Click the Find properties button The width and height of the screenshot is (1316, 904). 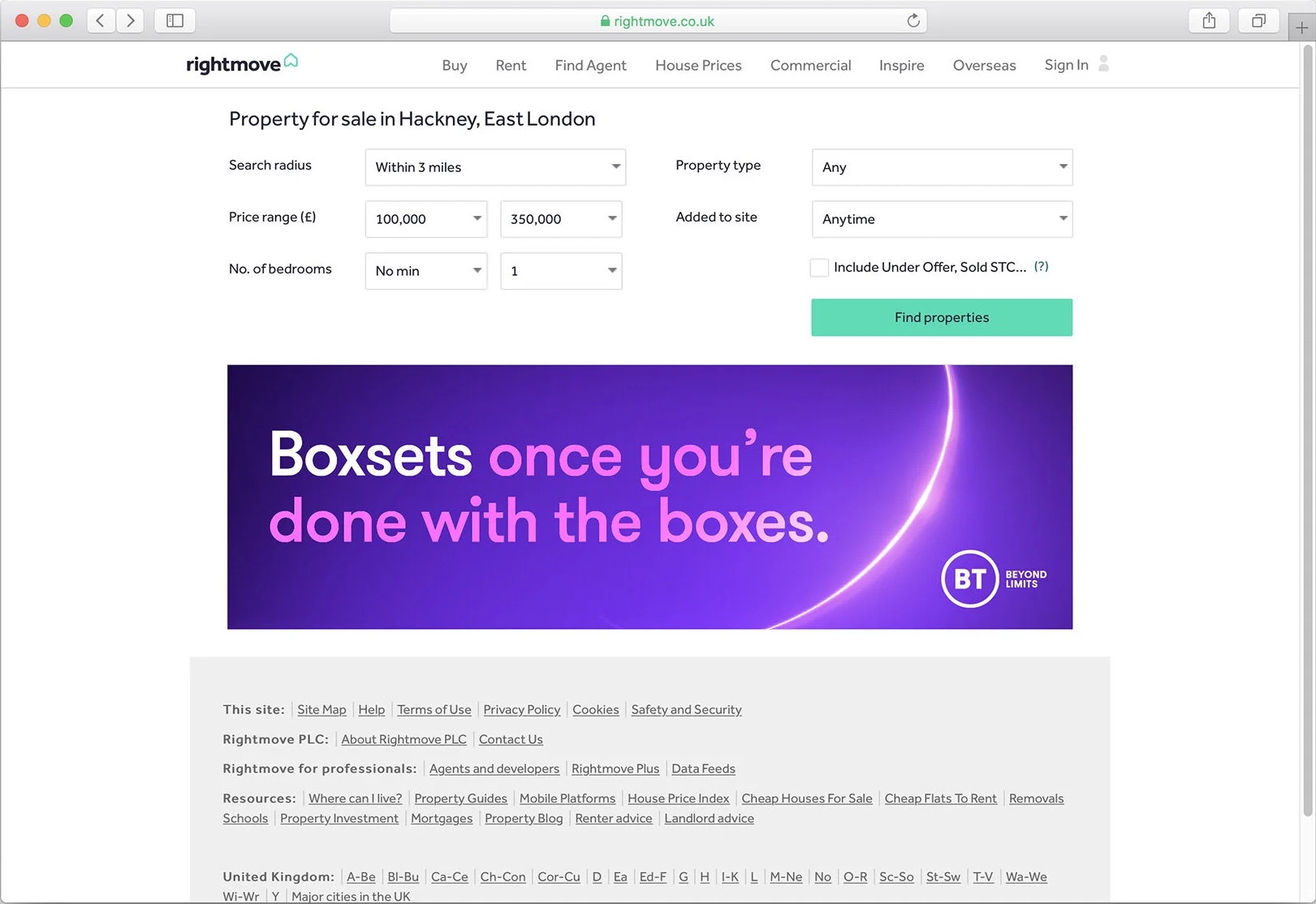coord(942,317)
